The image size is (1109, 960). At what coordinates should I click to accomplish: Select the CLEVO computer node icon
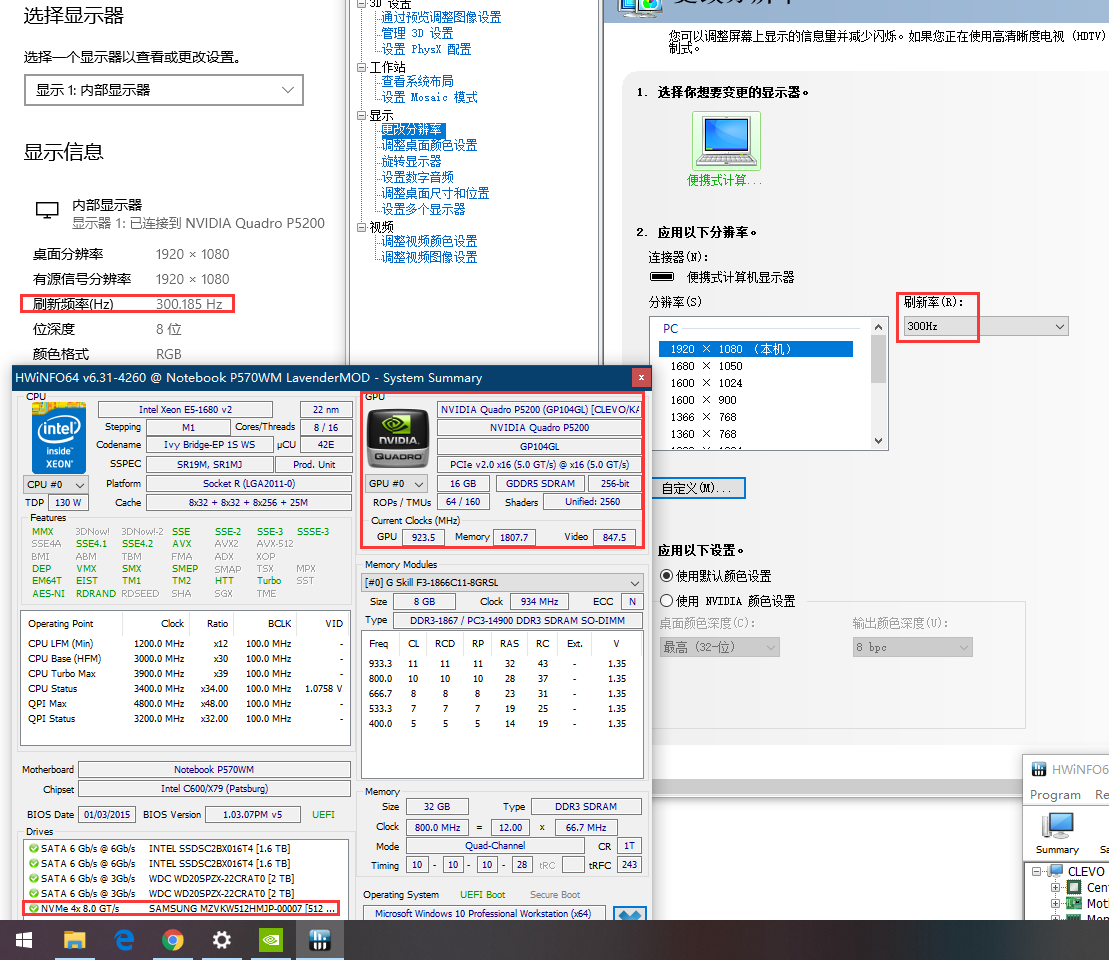1056,871
